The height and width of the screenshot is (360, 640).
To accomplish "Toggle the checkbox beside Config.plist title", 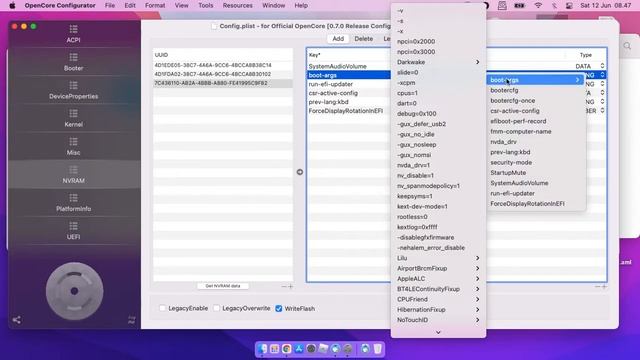I will point(214,26).
